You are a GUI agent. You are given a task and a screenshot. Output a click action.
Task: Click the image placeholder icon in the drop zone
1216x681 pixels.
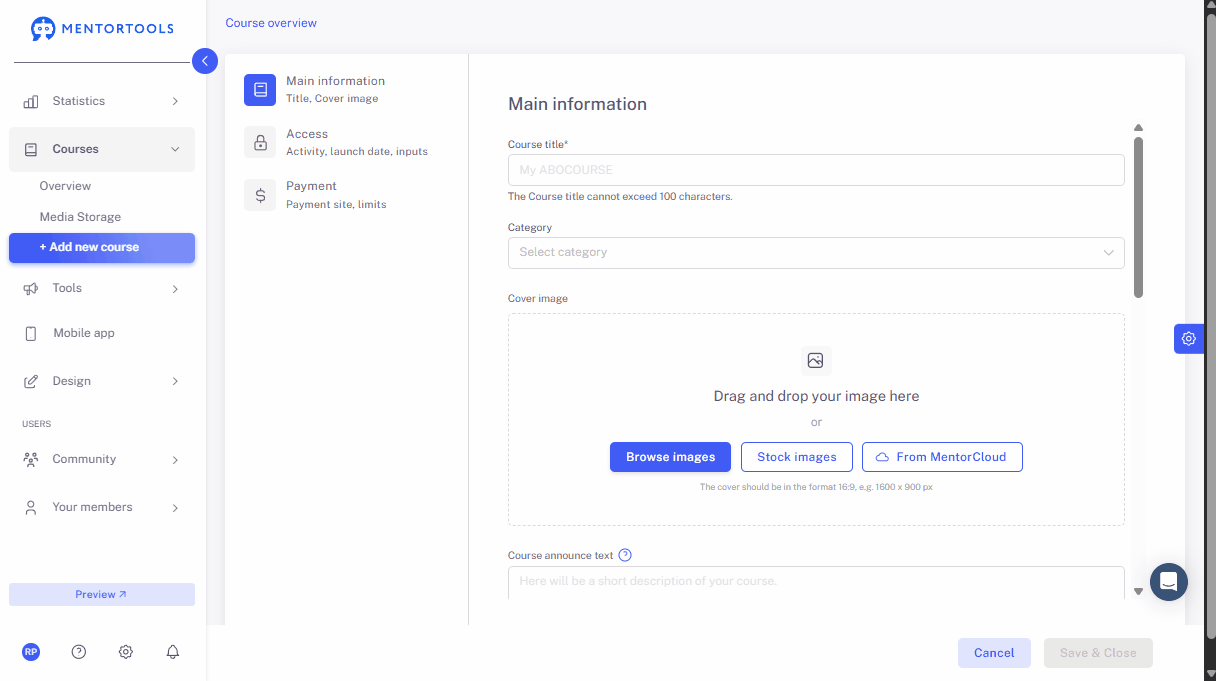(x=816, y=361)
